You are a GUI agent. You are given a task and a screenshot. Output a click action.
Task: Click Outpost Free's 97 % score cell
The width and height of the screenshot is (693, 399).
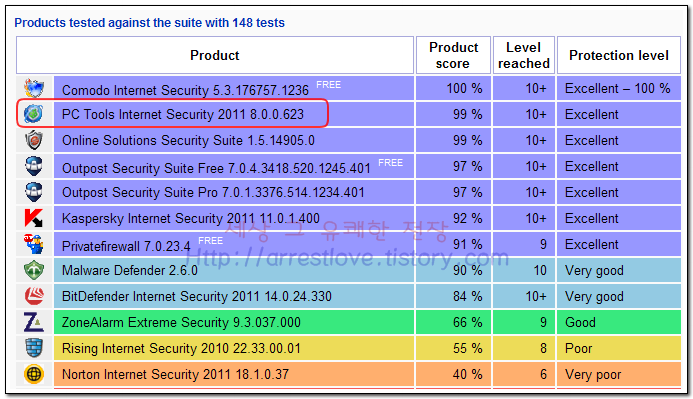coord(453,167)
